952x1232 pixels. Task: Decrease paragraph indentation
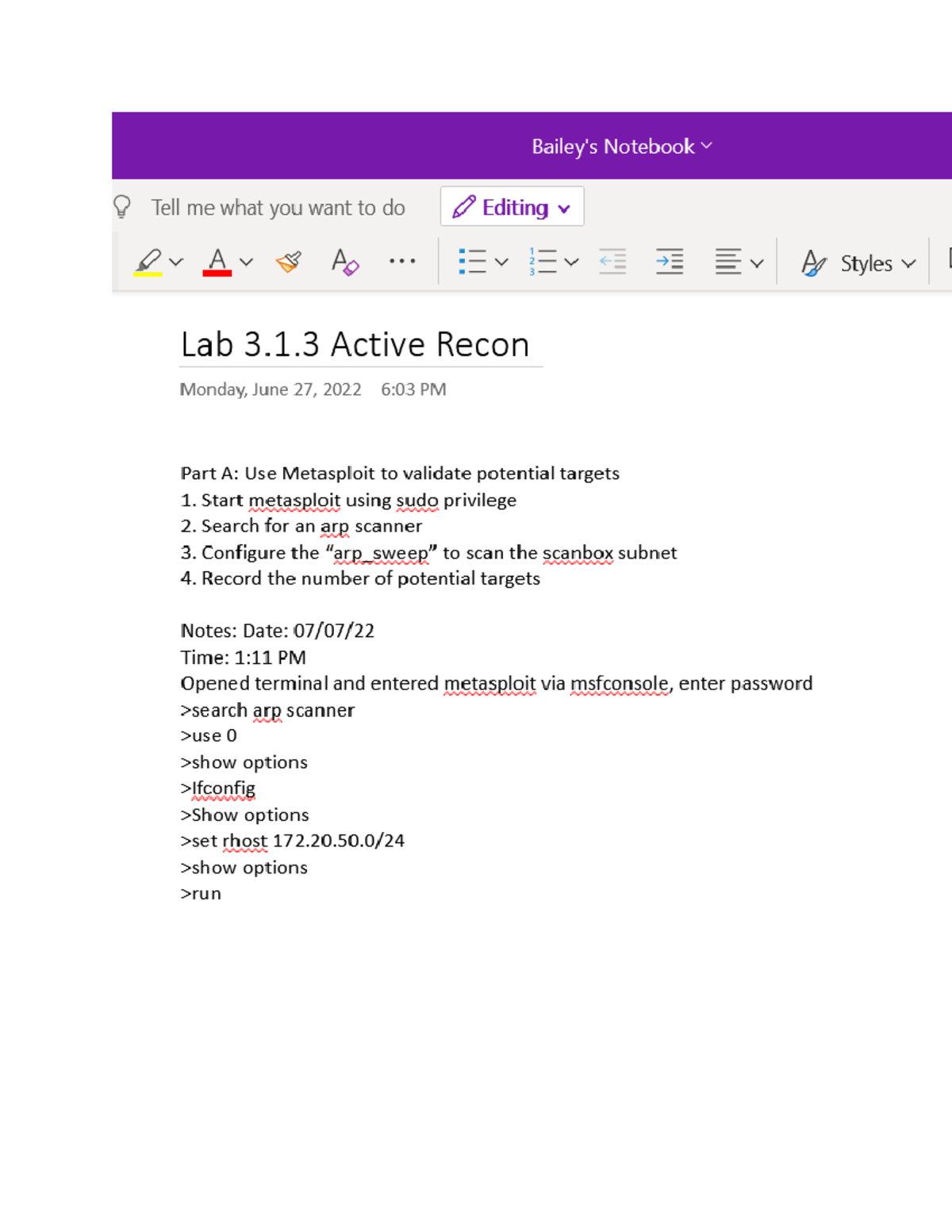[612, 260]
